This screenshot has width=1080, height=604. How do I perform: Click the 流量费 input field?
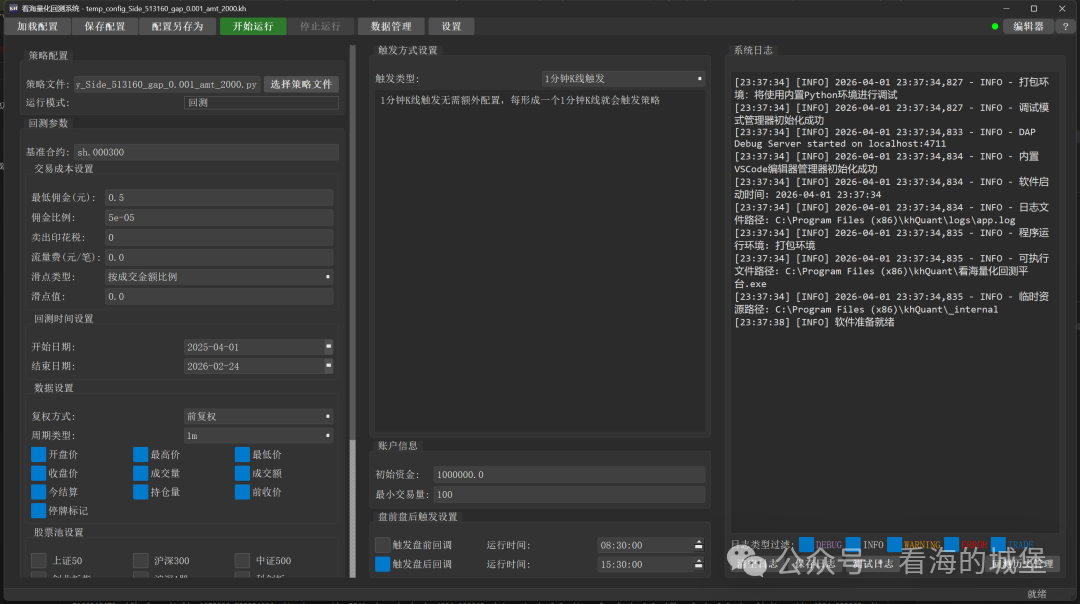pos(219,258)
